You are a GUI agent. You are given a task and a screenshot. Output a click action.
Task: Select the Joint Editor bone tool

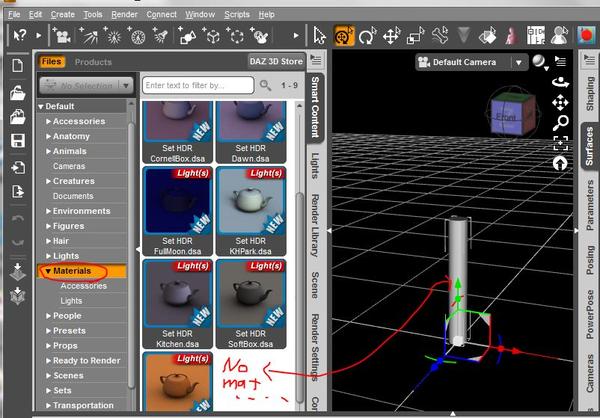pos(440,36)
